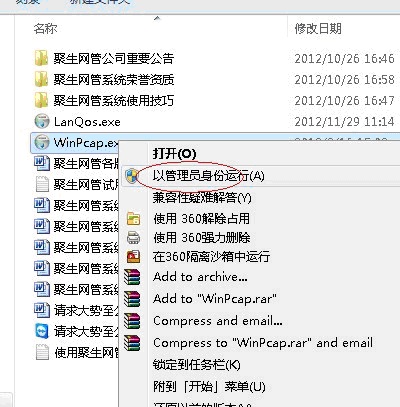This screenshot has width=400, height=407.
Task: Click the LanQos.exe file icon
Action: tap(42, 121)
